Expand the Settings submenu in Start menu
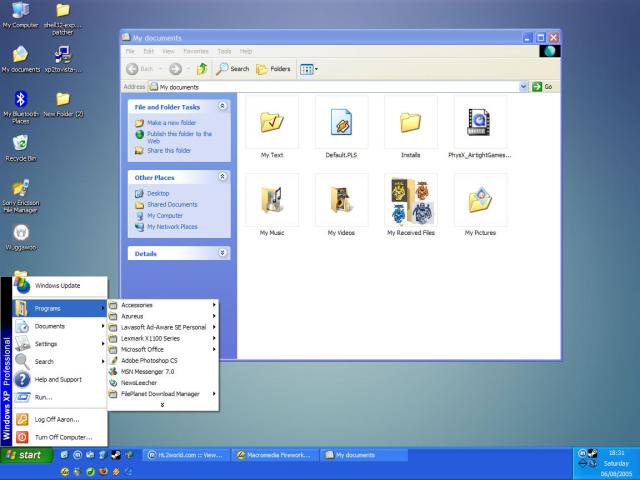 (60, 344)
